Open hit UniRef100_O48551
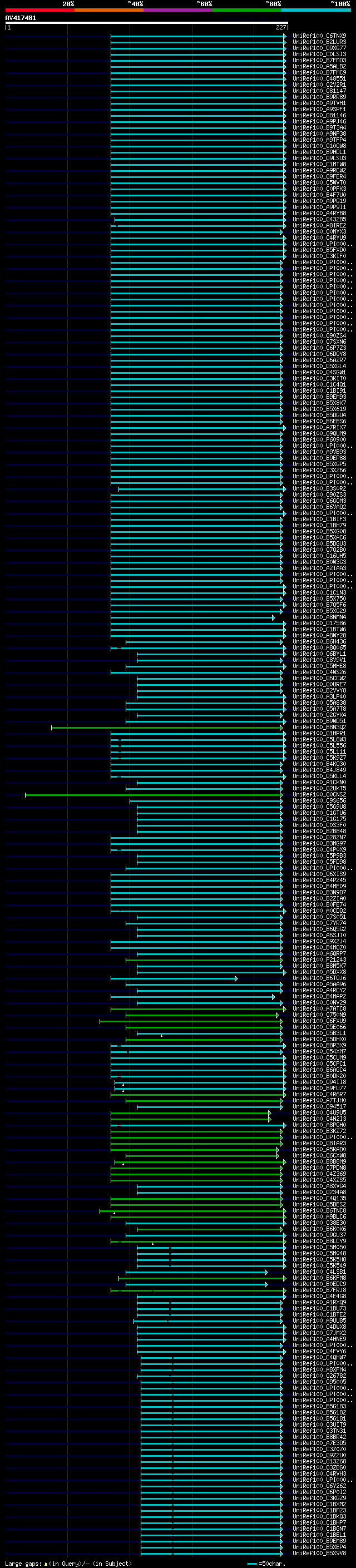 (319, 78)
